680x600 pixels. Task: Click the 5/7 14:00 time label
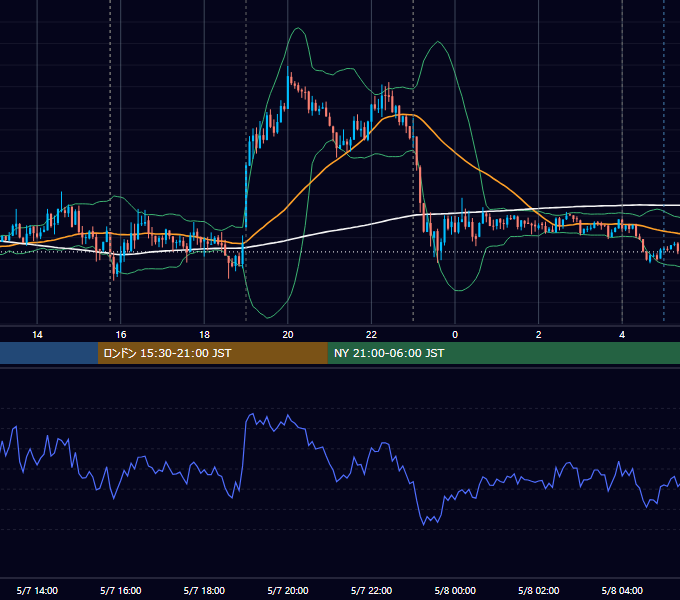click(37, 590)
